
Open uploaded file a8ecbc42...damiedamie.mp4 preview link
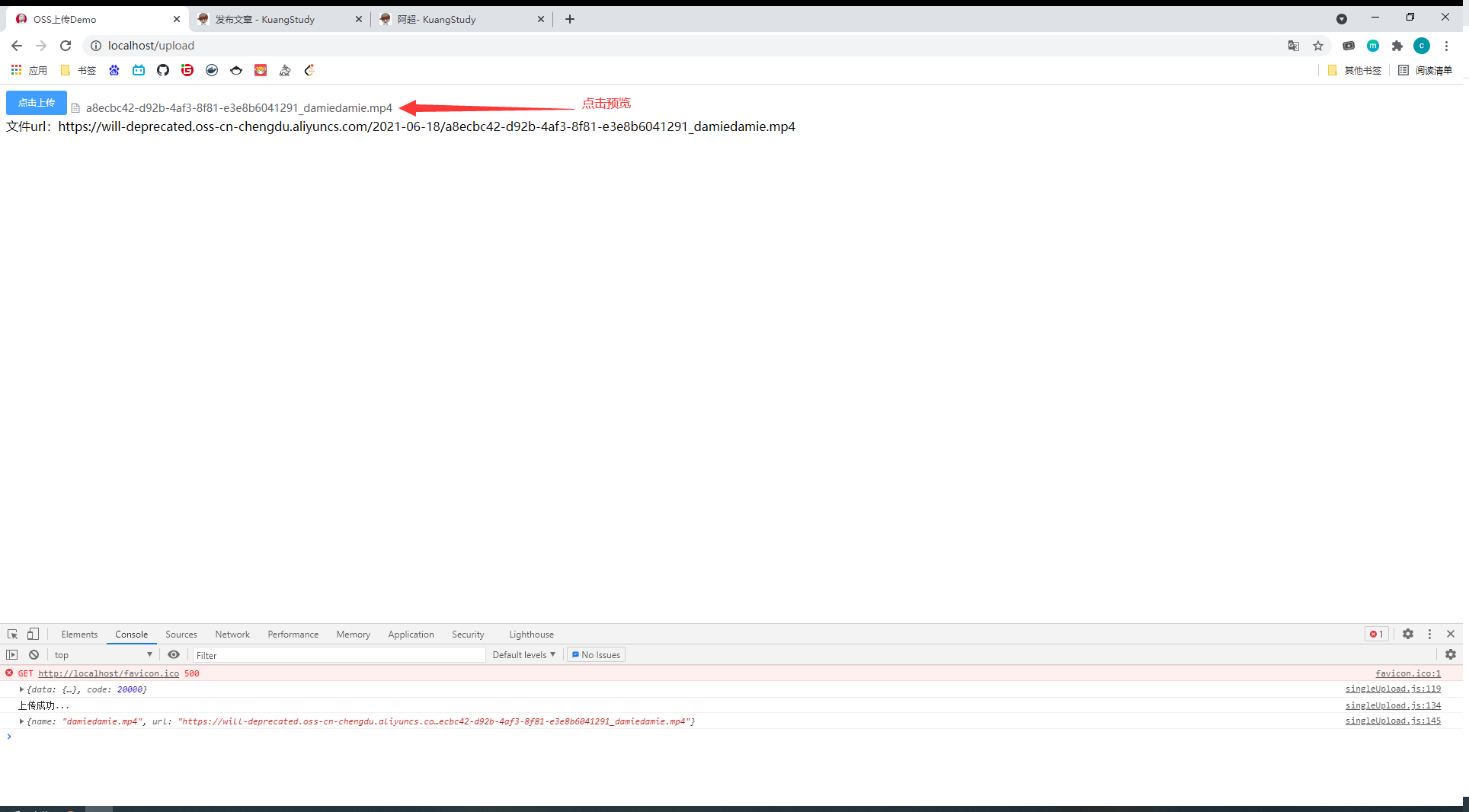coord(238,108)
